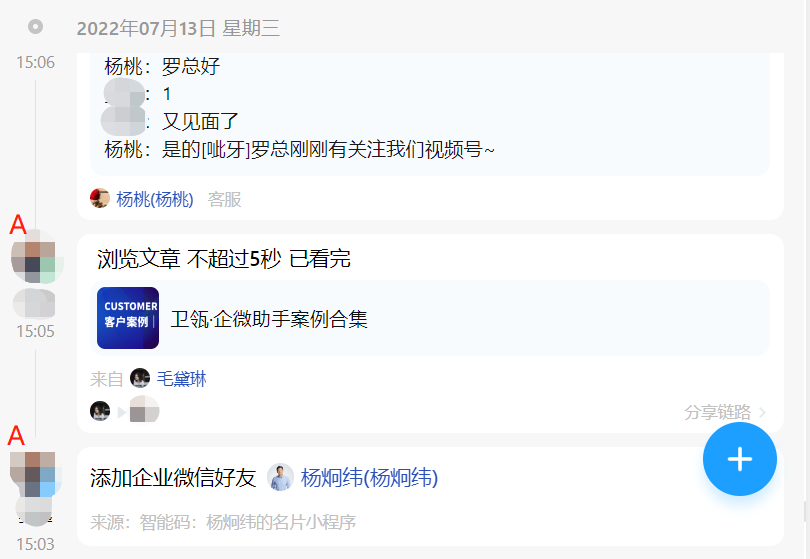The width and height of the screenshot is (810, 559).
Task: Open 杨炯纬(杨炯纬) profile link
Action: [369, 477]
